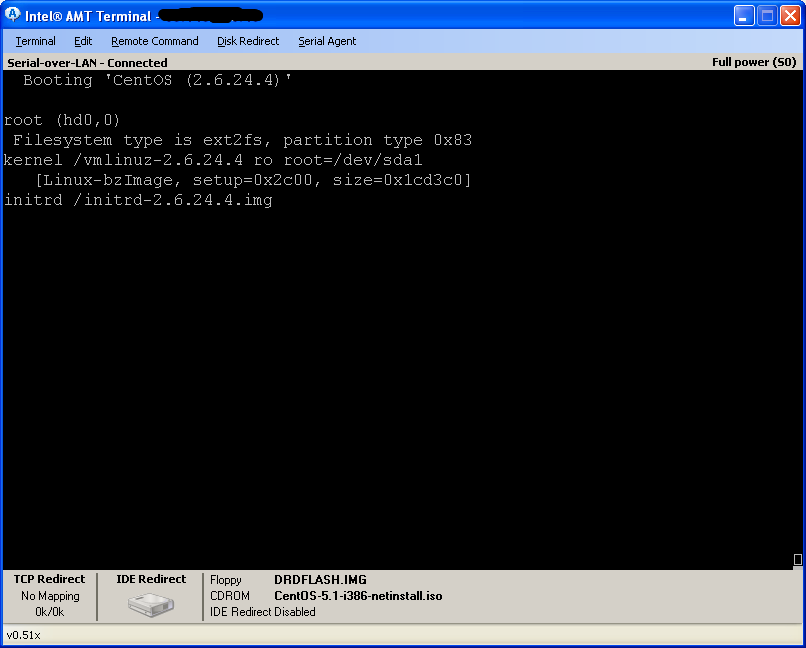The height and width of the screenshot is (648, 806).
Task: Open the Terminal menu
Action: click(x=35, y=41)
